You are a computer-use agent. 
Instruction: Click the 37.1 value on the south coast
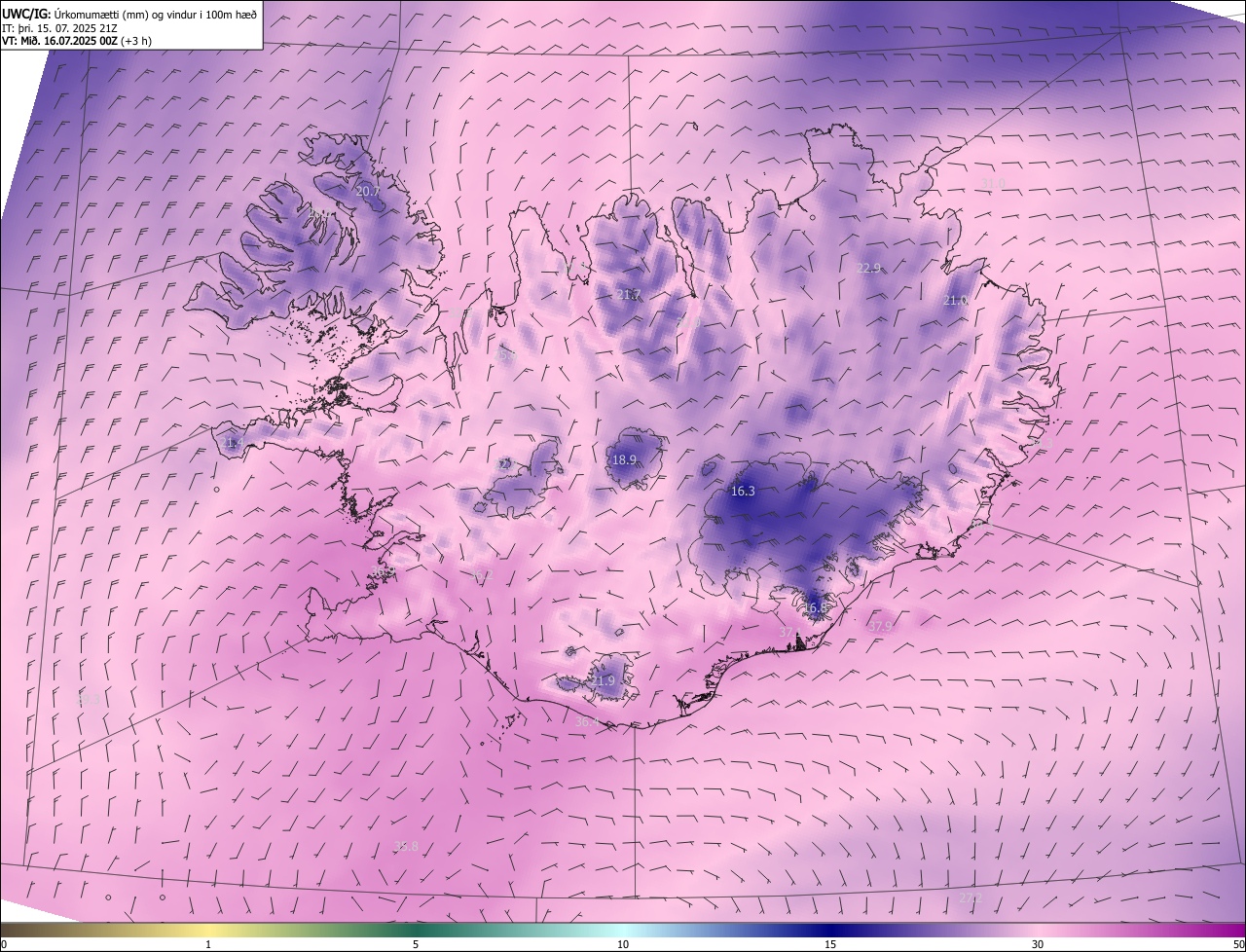(788, 632)
